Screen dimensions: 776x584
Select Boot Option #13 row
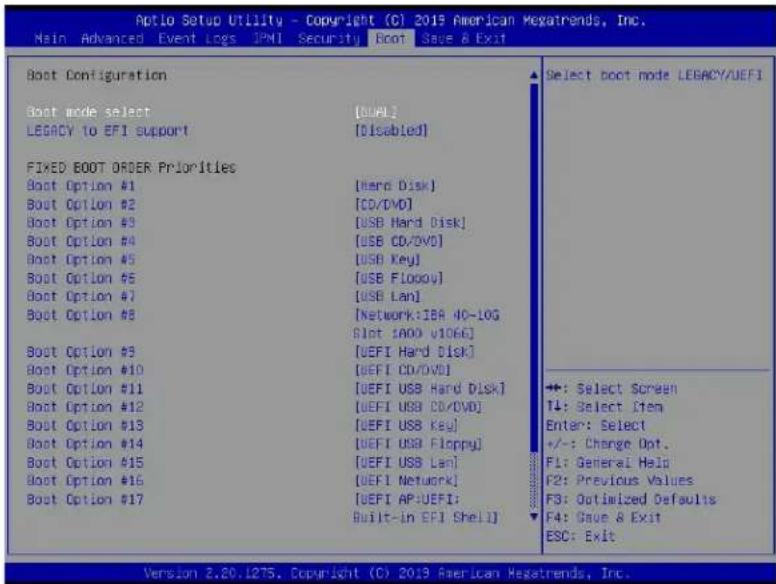click(85, 426)
